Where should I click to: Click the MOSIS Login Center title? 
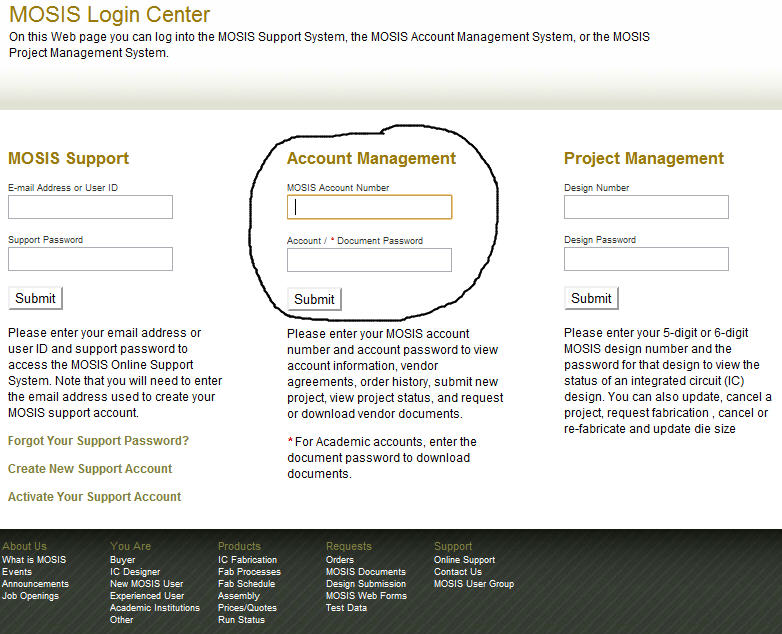click(x=110, y=14)
